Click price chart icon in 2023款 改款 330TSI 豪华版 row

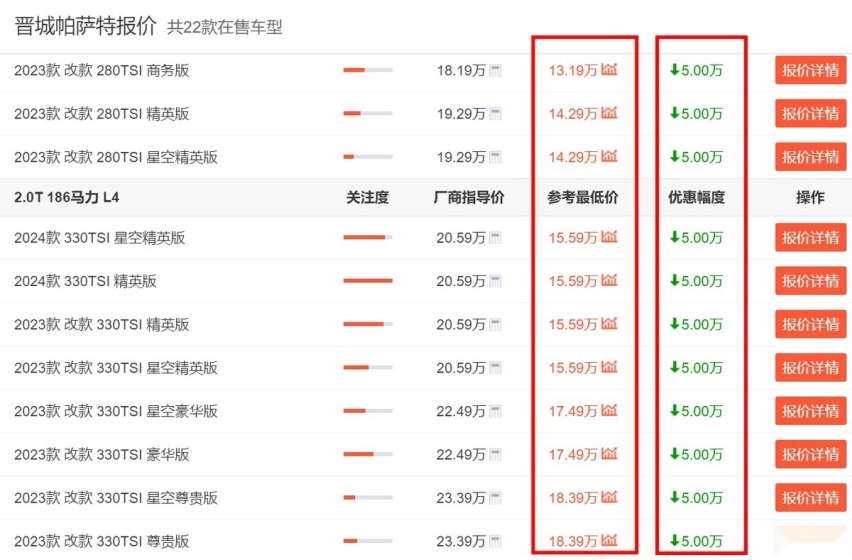[609, 454]
